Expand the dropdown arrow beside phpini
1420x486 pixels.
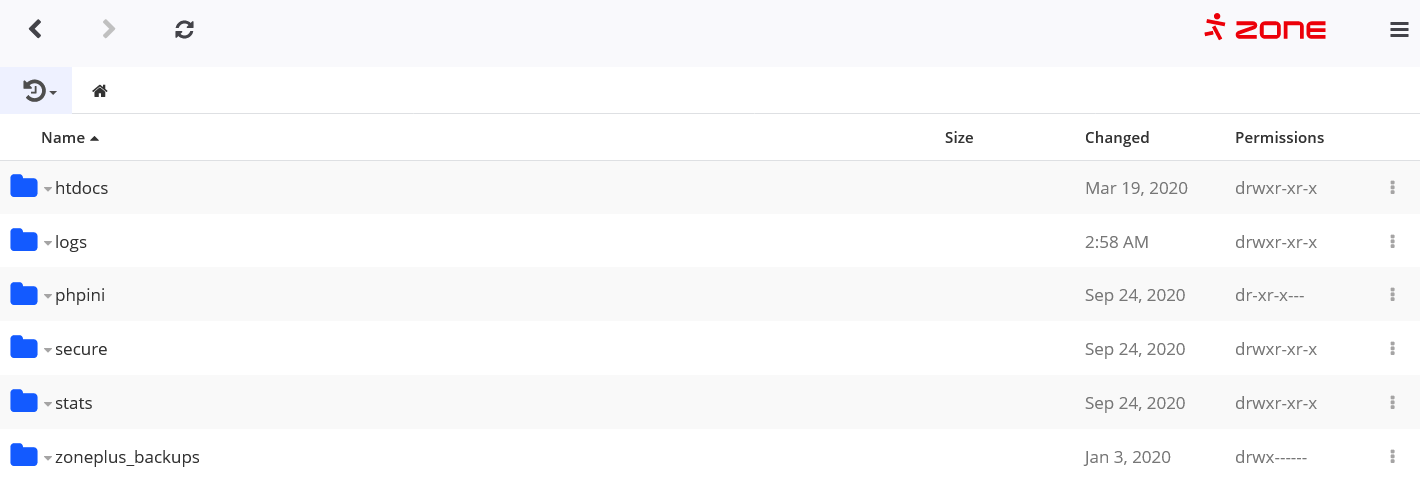point(47,297)
